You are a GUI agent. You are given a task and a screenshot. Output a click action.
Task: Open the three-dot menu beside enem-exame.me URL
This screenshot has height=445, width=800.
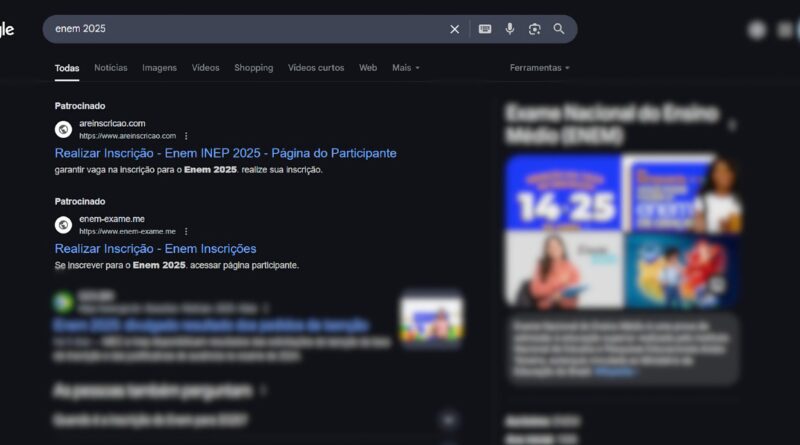coord(186,231)
